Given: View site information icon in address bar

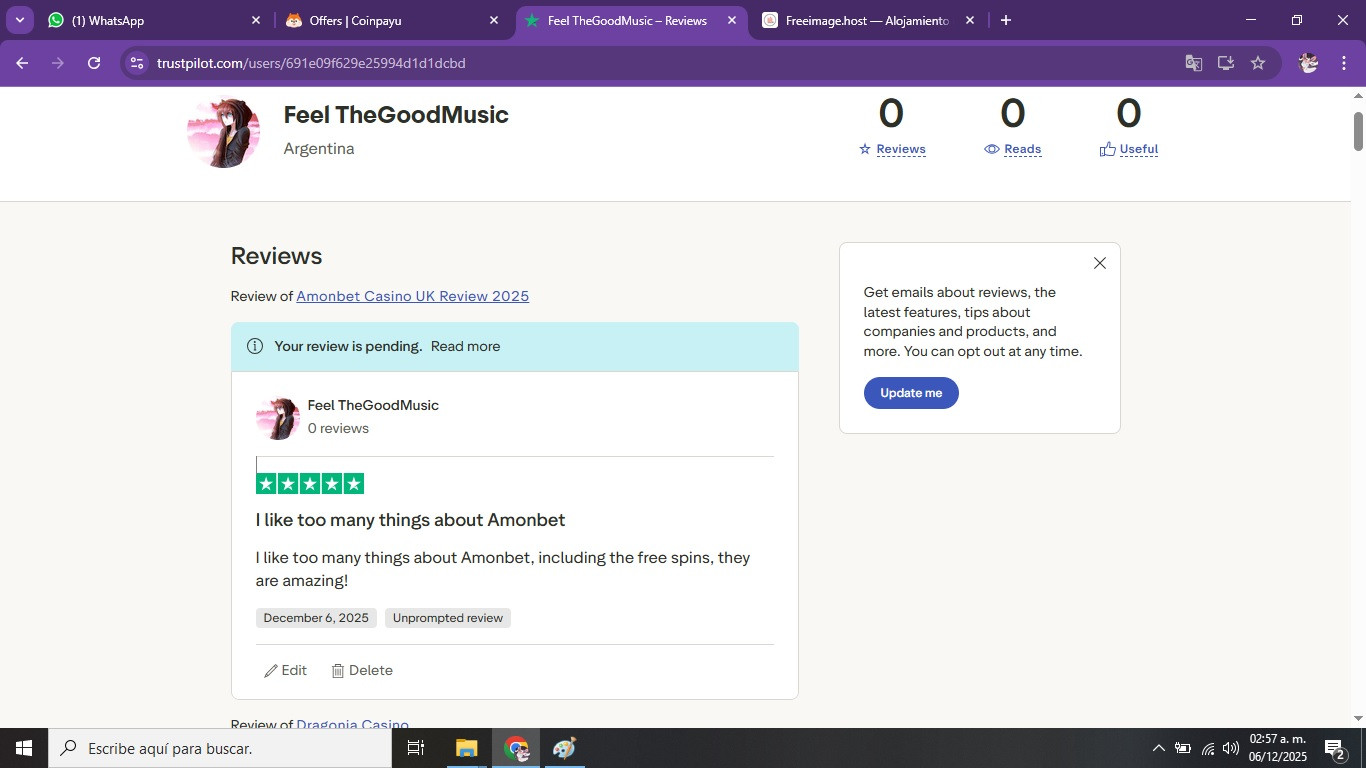Looking at the screenshot, I should click(x=137, y=63).
